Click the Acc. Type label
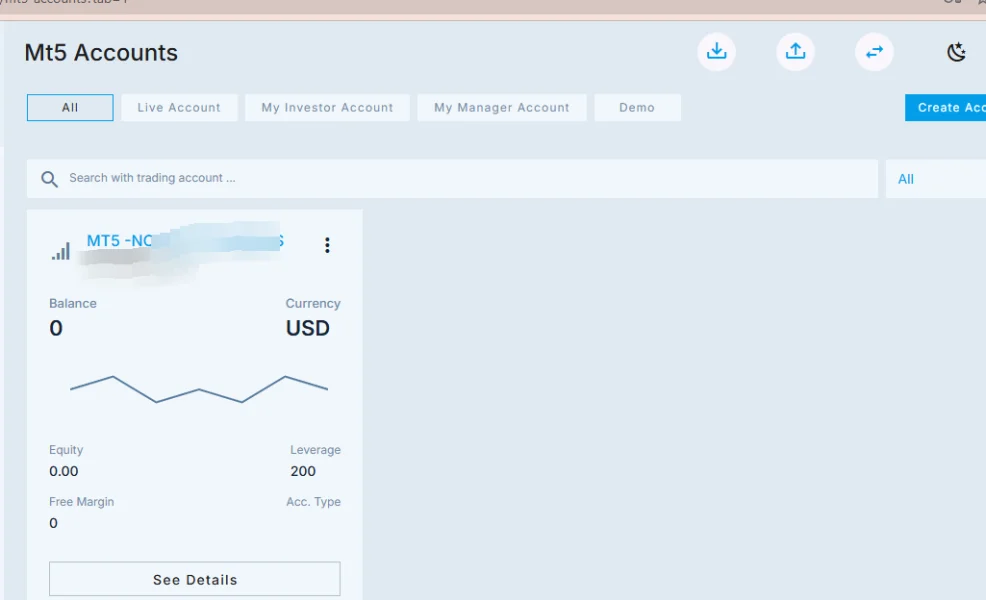The height and width of the screenshot is (600, 986). 313,502
